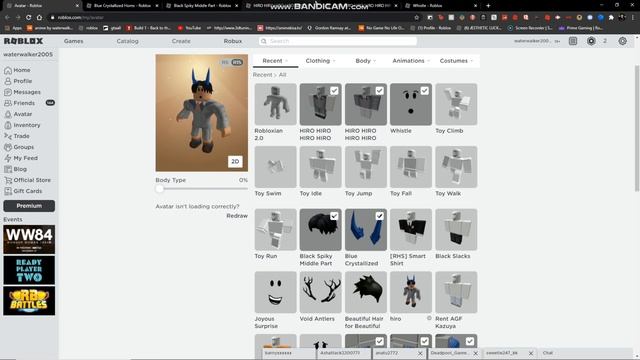Viewport: 640px width, 360px height.
Task: Open Official Store from the sidebar
Action: 27,180
